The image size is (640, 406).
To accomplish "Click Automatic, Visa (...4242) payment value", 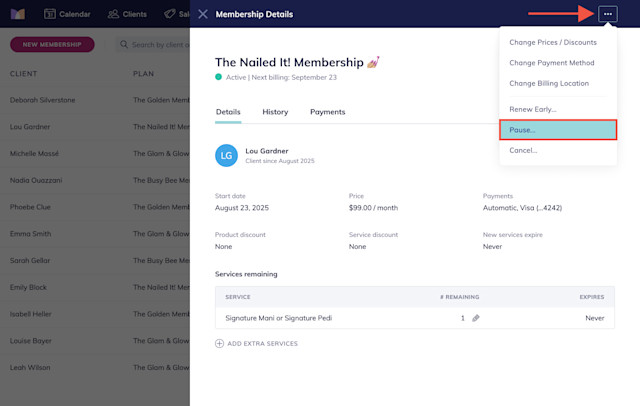I will tap(522, 208).
